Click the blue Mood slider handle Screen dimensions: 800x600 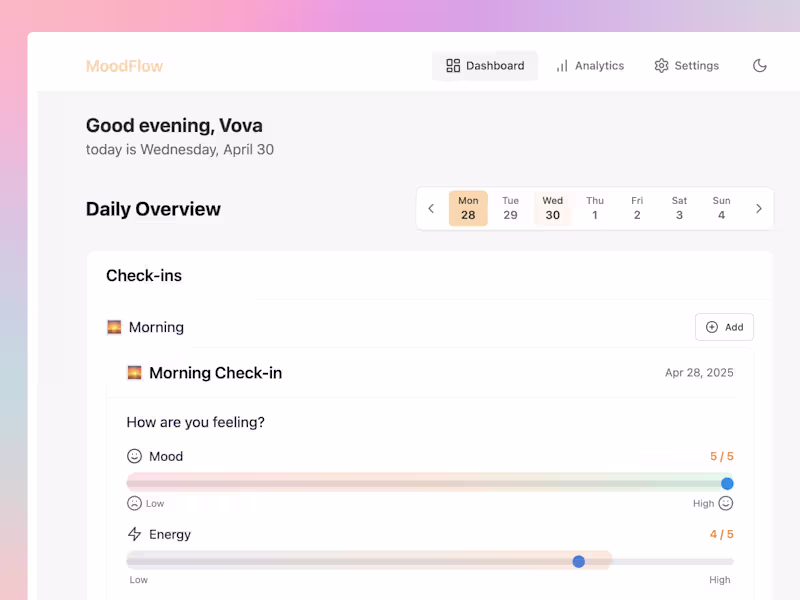click(727, 483)
